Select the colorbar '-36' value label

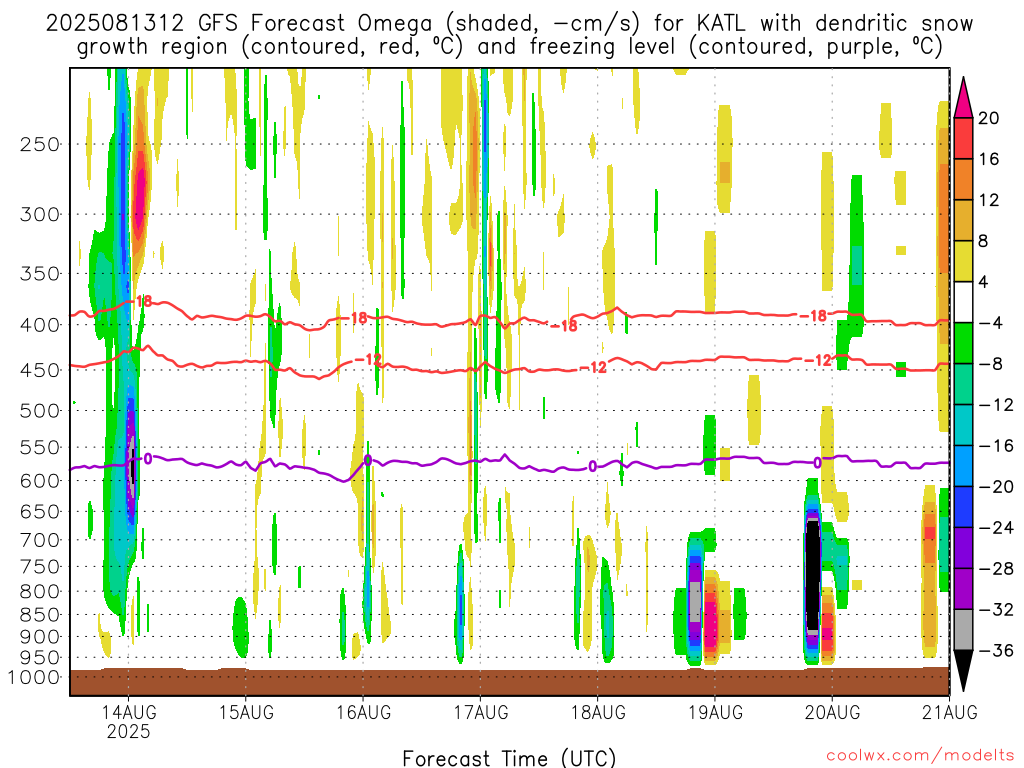996,650
